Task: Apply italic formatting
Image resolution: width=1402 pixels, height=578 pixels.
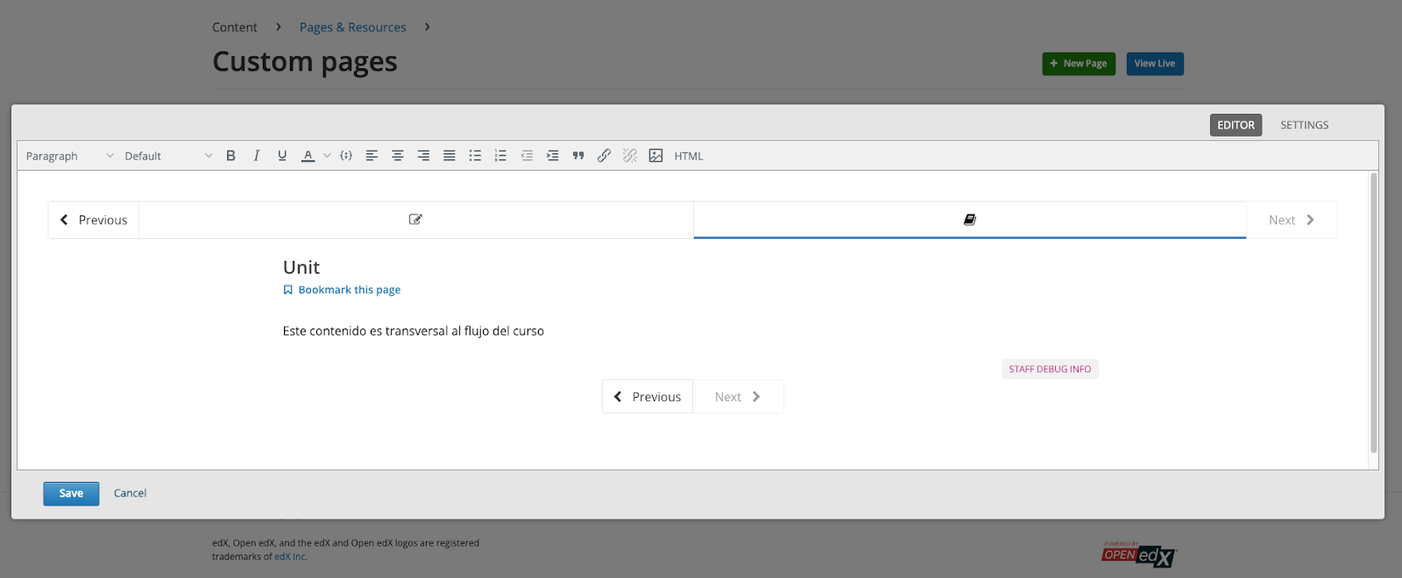Action: point(256,155)
